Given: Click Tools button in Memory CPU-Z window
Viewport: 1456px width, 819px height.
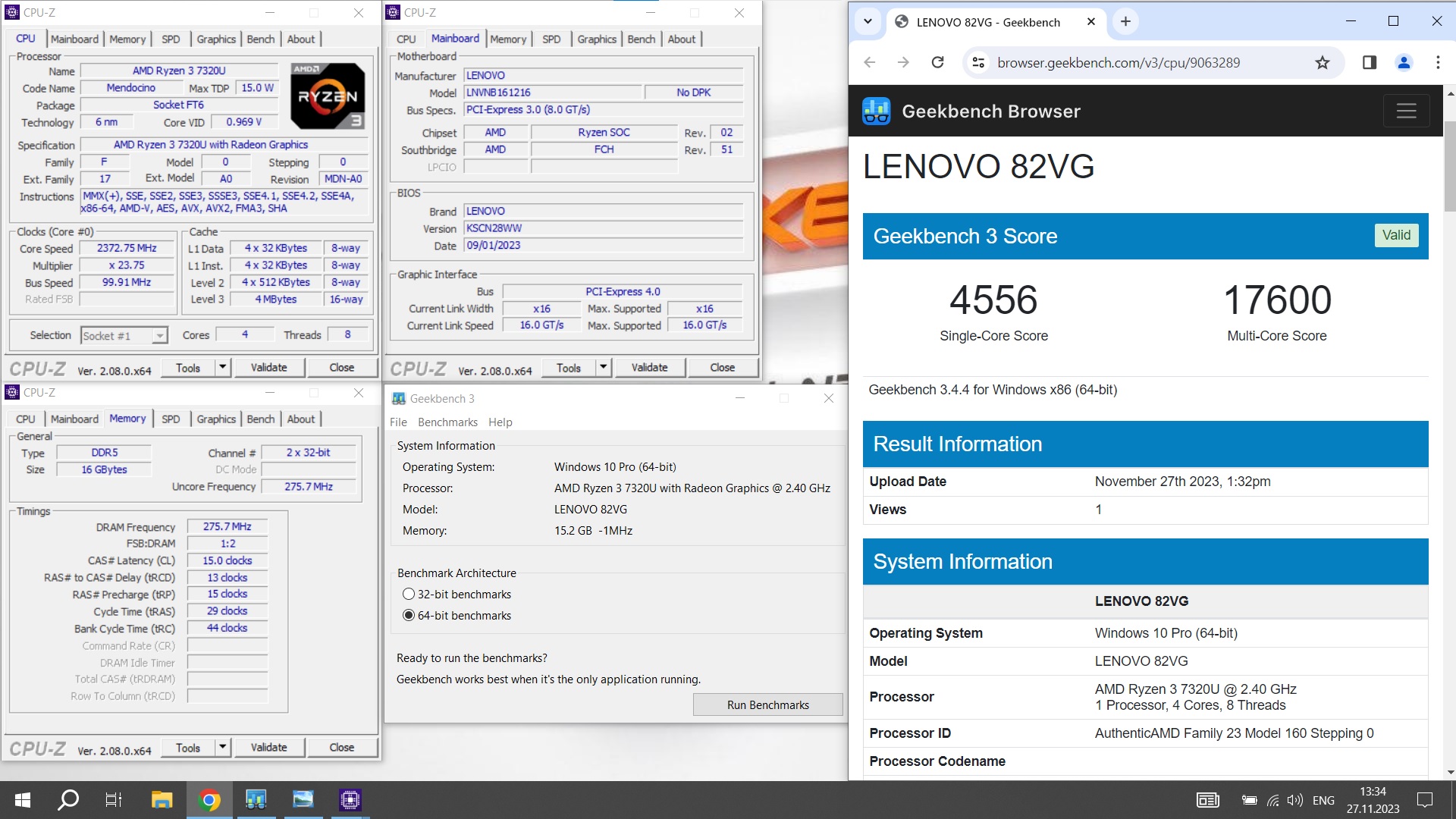Looking at the screenshot, I should 188,748.
